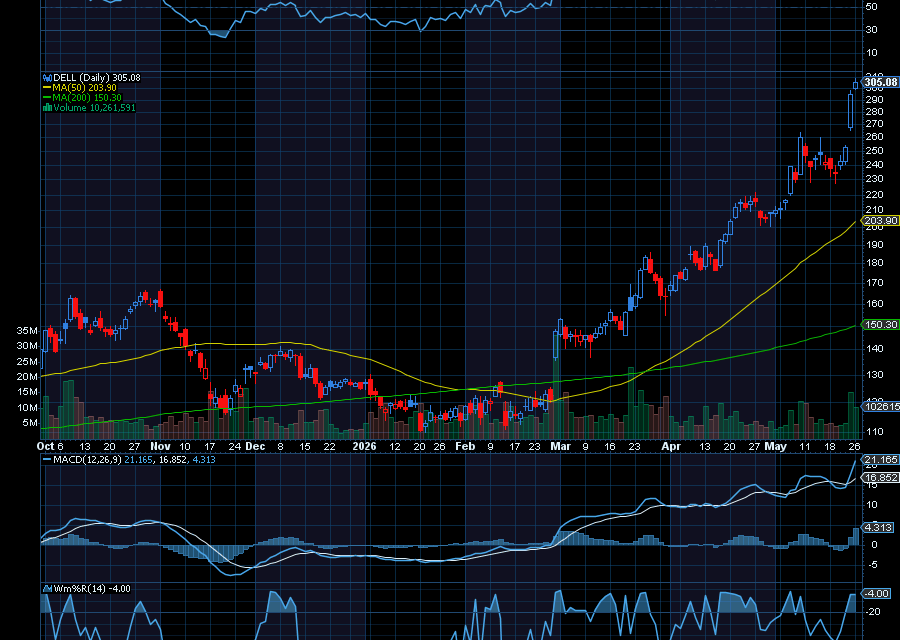Select the green MA(200) line swatch in the legend
This screenshot has width=900, height=640.
coord(47,98)
